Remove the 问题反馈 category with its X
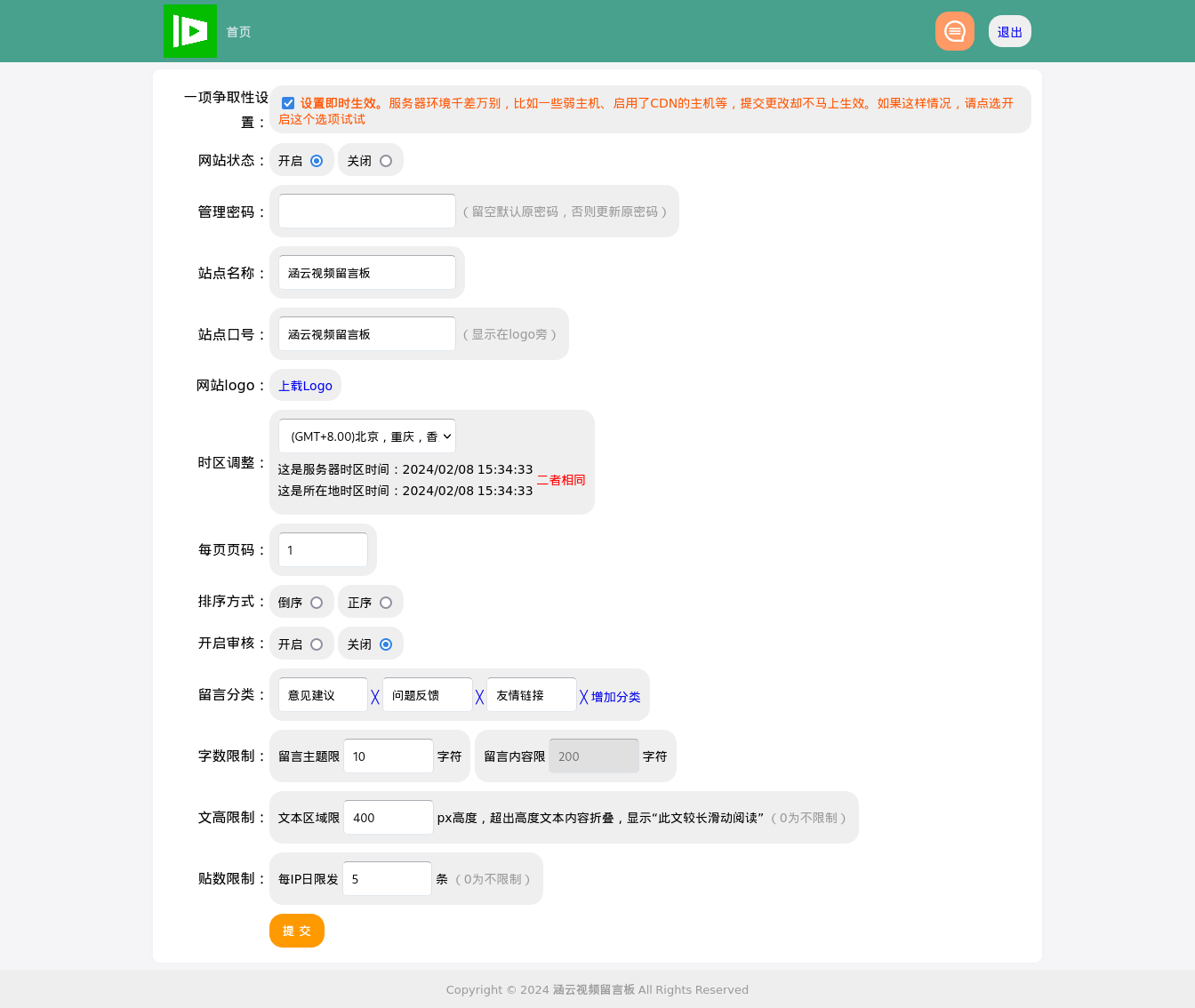Image resolution: width=1195 pixels, height=1008 pixels. (x=479, y=697)
